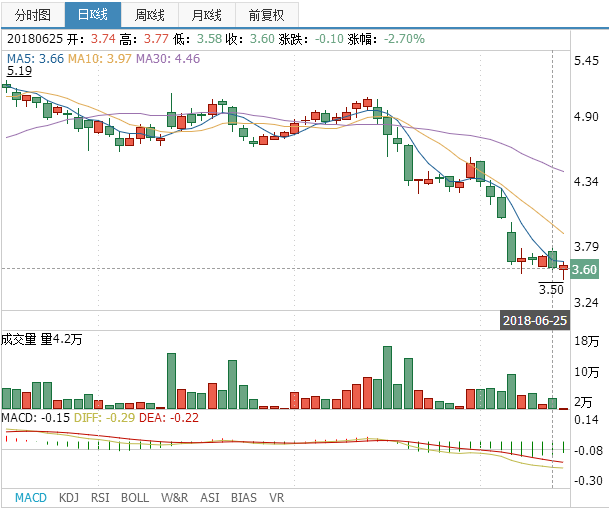This screenshot has height=512, width=609.
Task: Select the 日K线 tab
Action: [93, 15]
